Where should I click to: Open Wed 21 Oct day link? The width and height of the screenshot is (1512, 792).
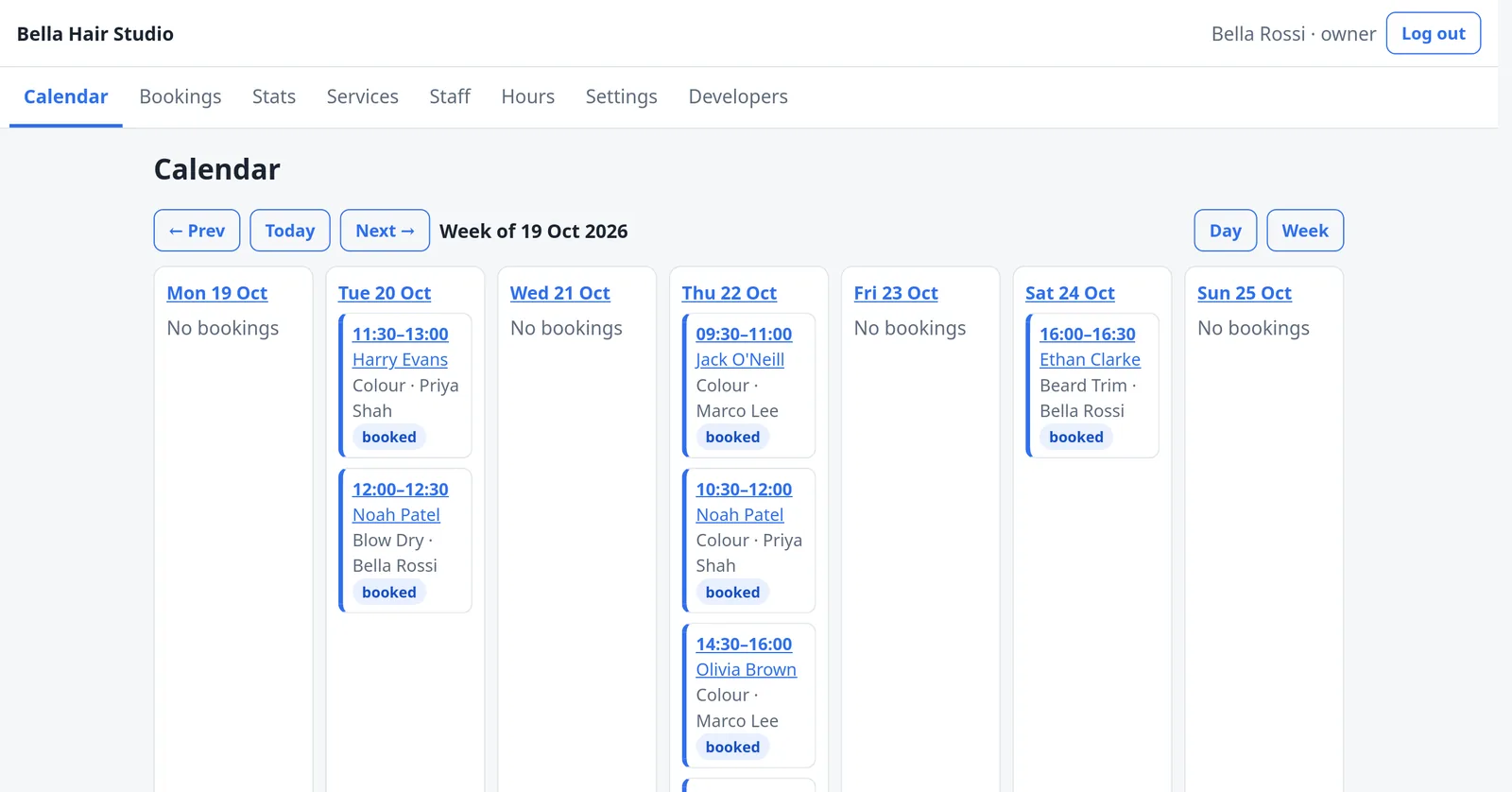560,293
